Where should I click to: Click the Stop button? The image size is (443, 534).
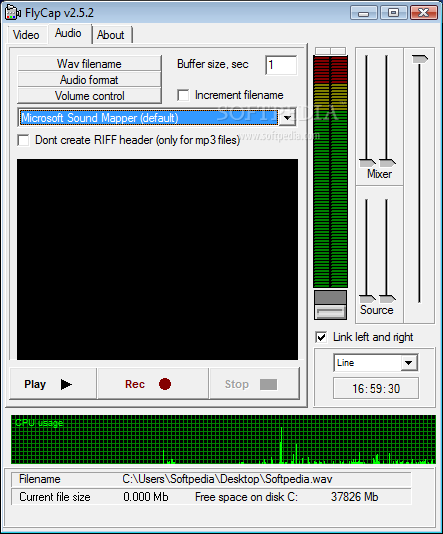255,384
